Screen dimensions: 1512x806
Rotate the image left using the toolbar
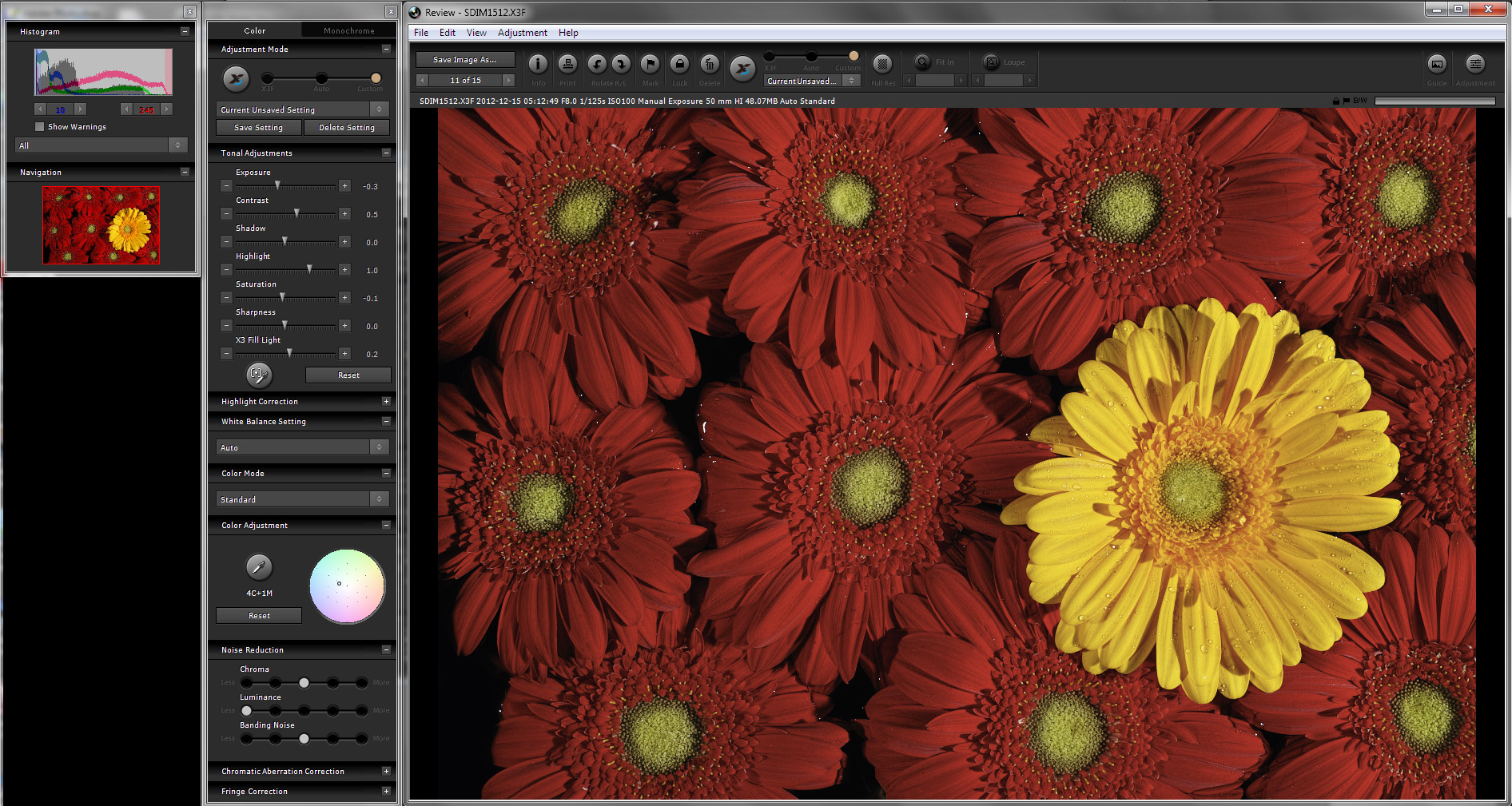click(x=597, y=64)
